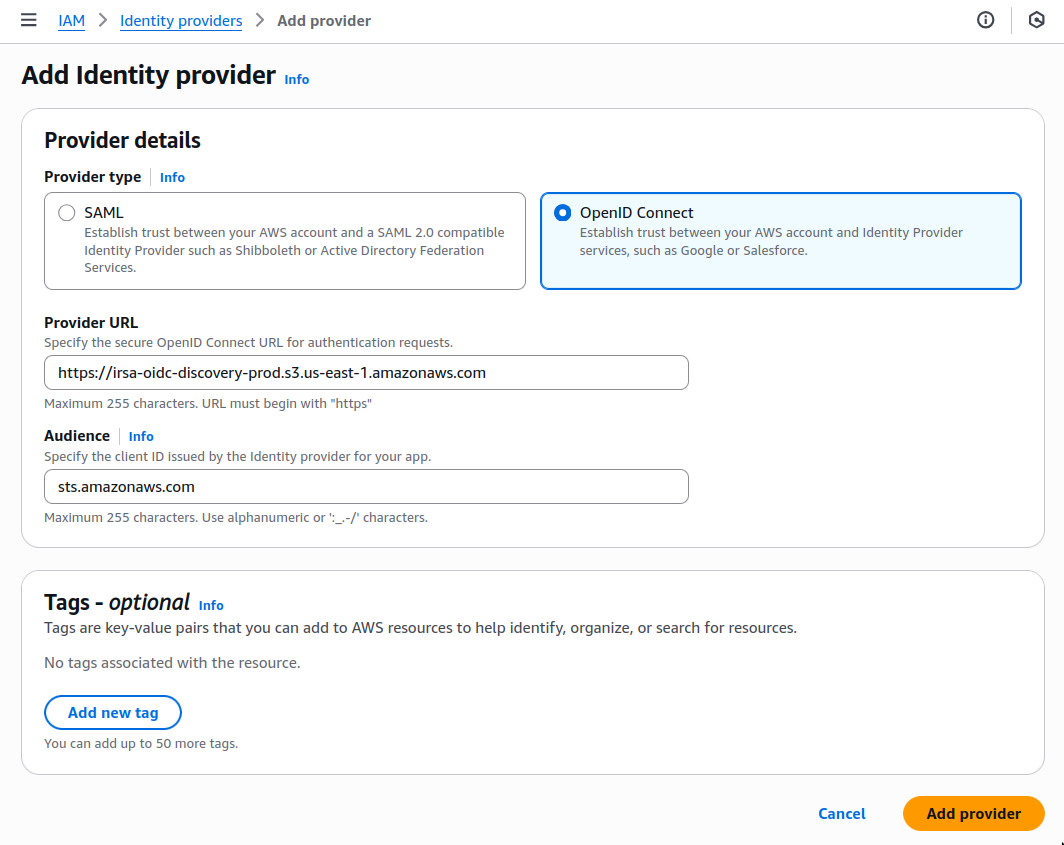This screenshot has width=1064, height=845.
Task: Open Info beside the Provider type label
Action: (x=172, y=177)
